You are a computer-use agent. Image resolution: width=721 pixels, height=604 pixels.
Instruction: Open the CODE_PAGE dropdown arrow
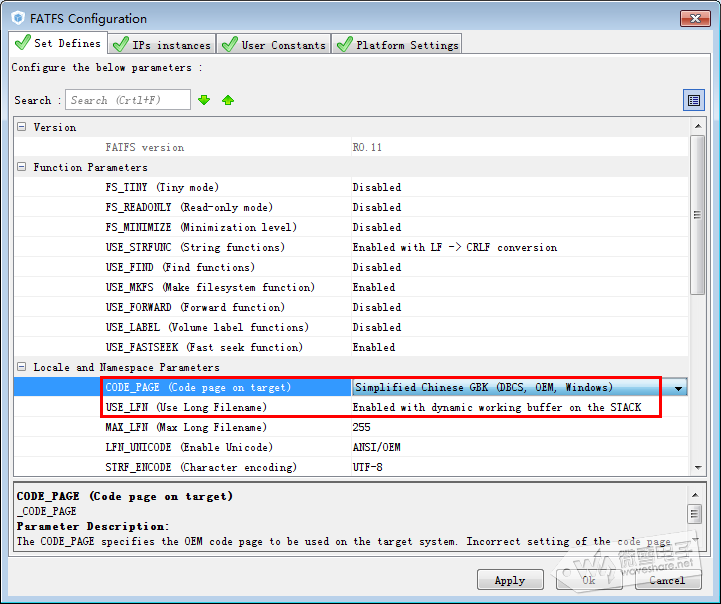679,388
